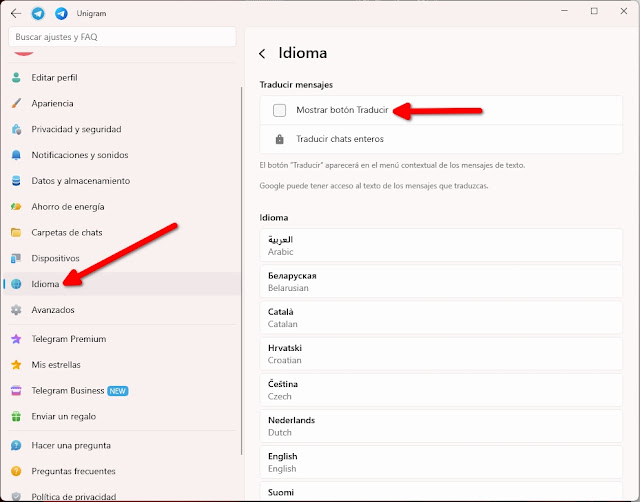
Task: Go back using the chevron beside Idioma heading
Action: click(262, 53)
